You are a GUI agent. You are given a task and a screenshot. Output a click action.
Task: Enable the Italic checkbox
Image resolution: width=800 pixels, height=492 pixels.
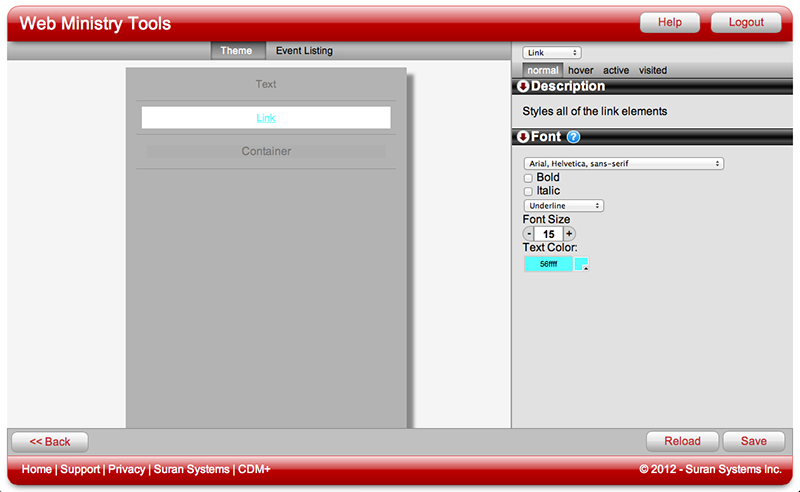[x=528, y=191]
